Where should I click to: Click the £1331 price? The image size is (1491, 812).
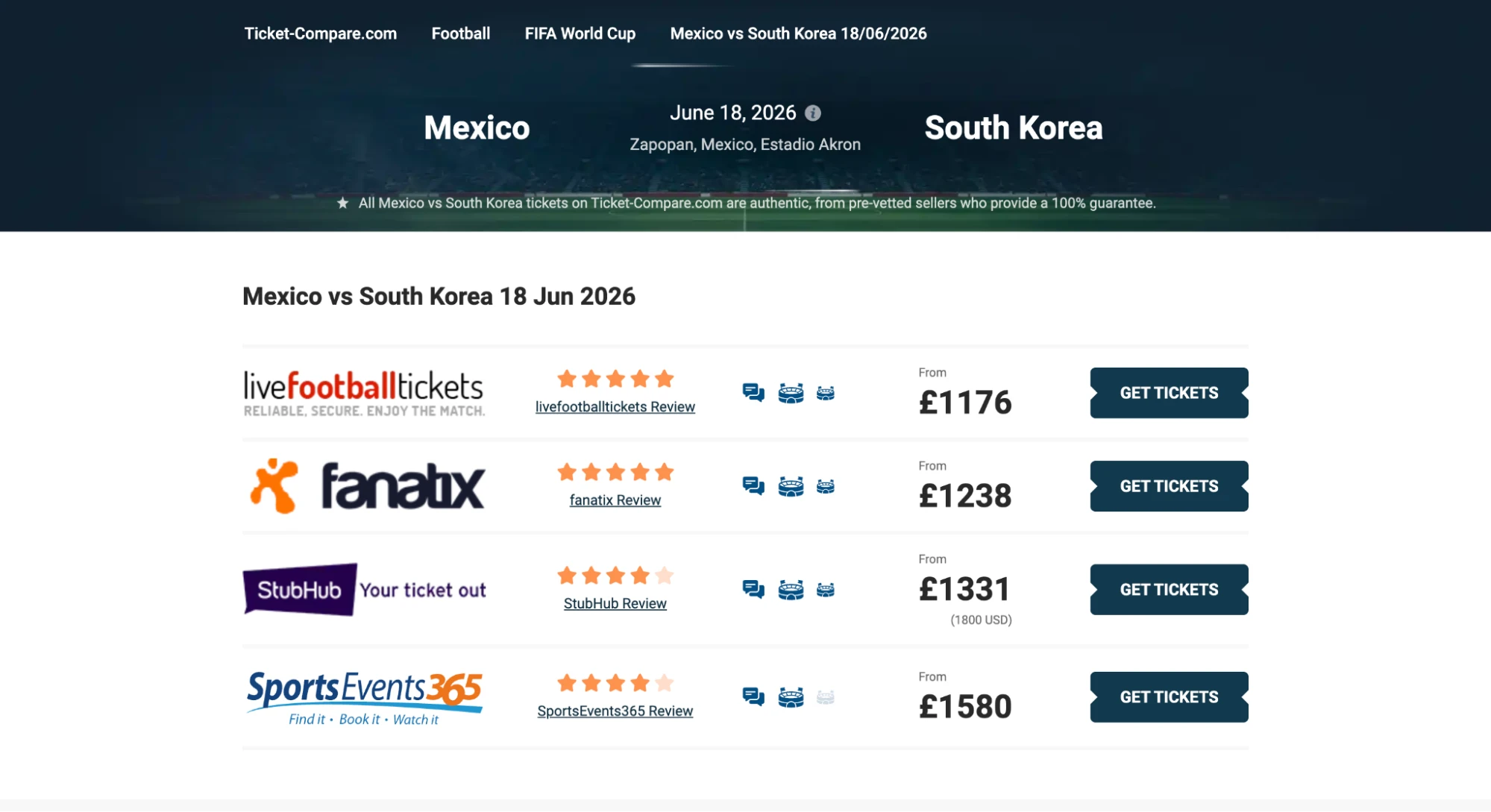point(965,590)
